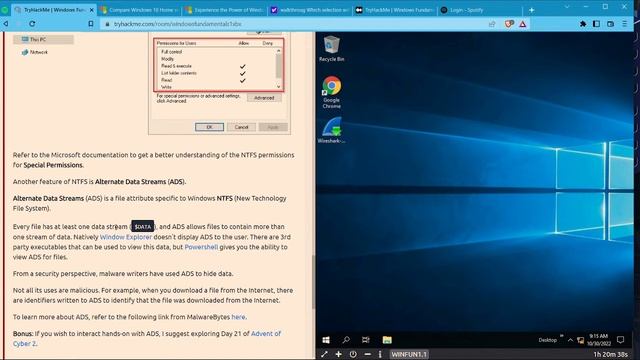This screenshot has width=640, height=360.
Task: Show hidden tray icons chevron in VM
Action: pyautogui.click(x=570, y=340)
